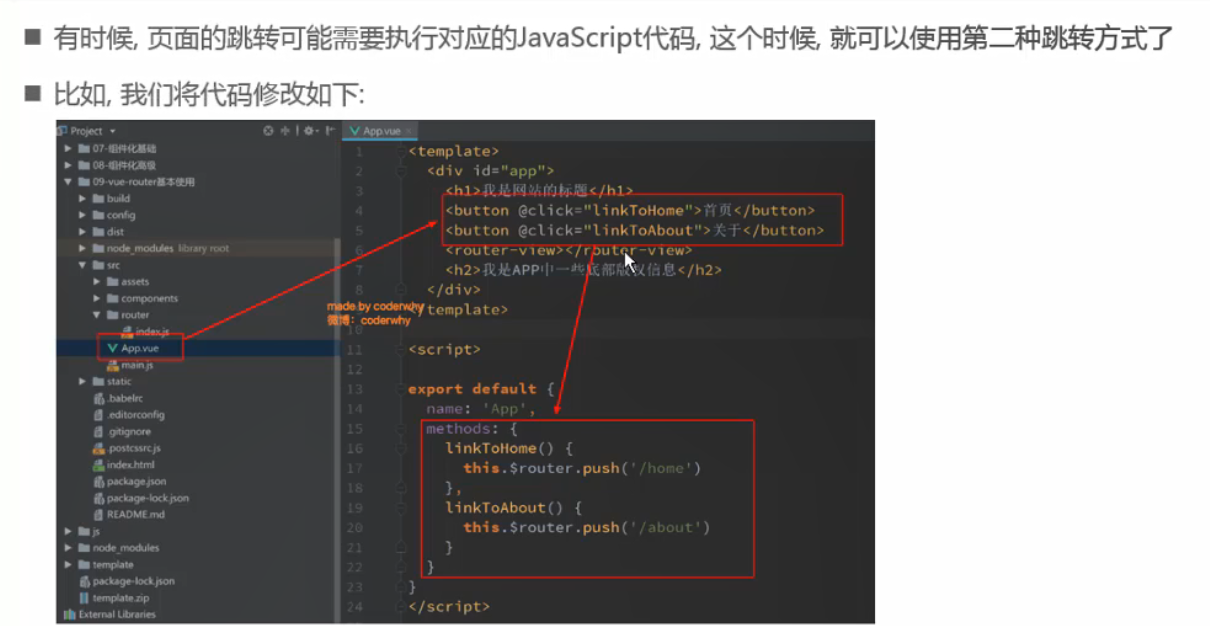Viewport: 1210px width, 626px height.
Task: Click the template.zip archive icon
Action: click(84, 598)
